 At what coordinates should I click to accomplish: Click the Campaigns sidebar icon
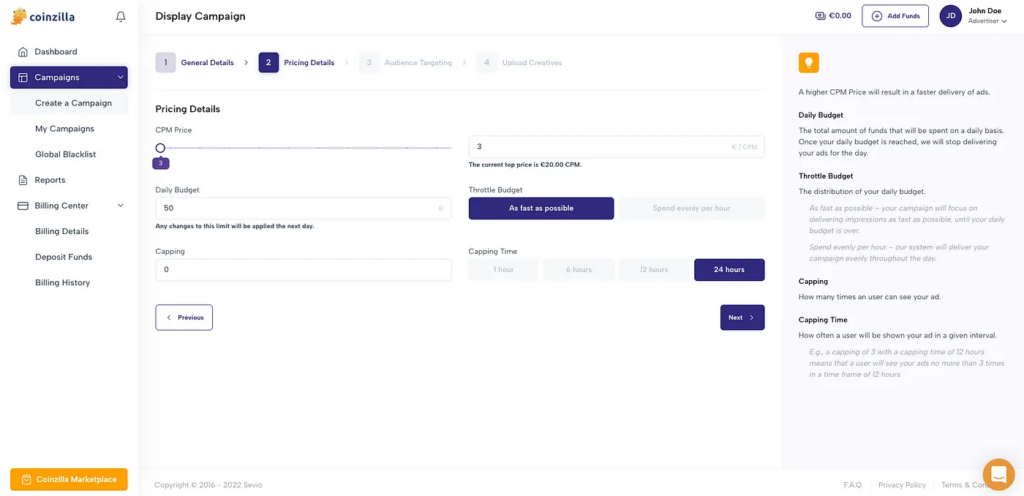click(23, 77)
